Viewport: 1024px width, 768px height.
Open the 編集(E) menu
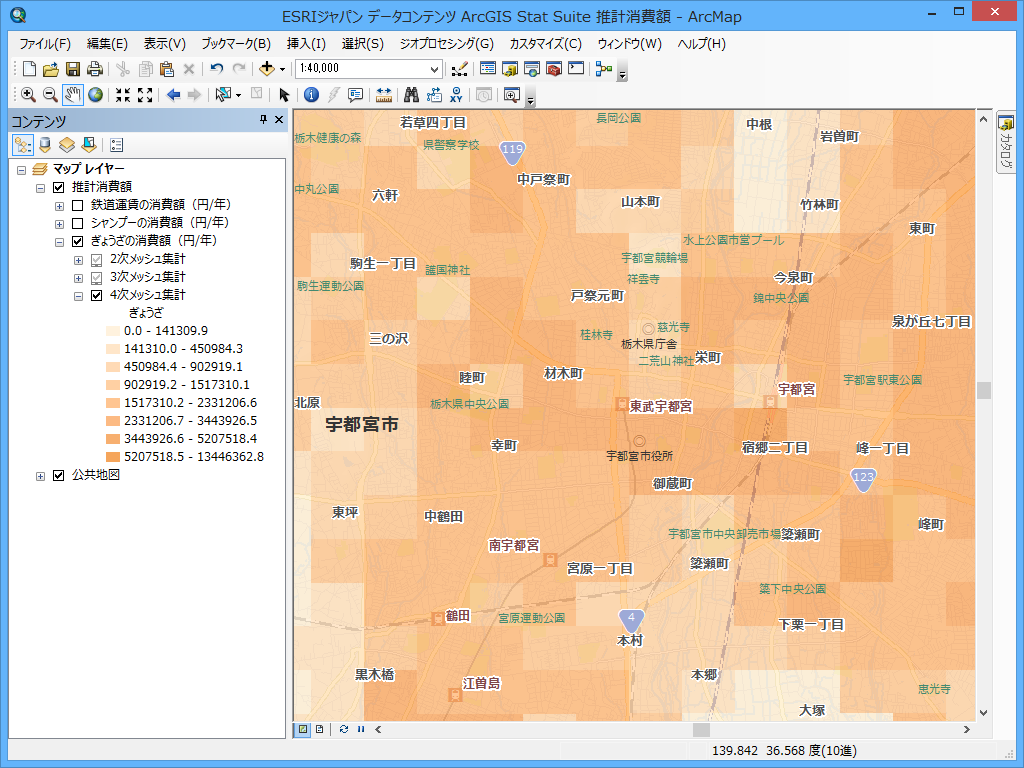[107, 44]
